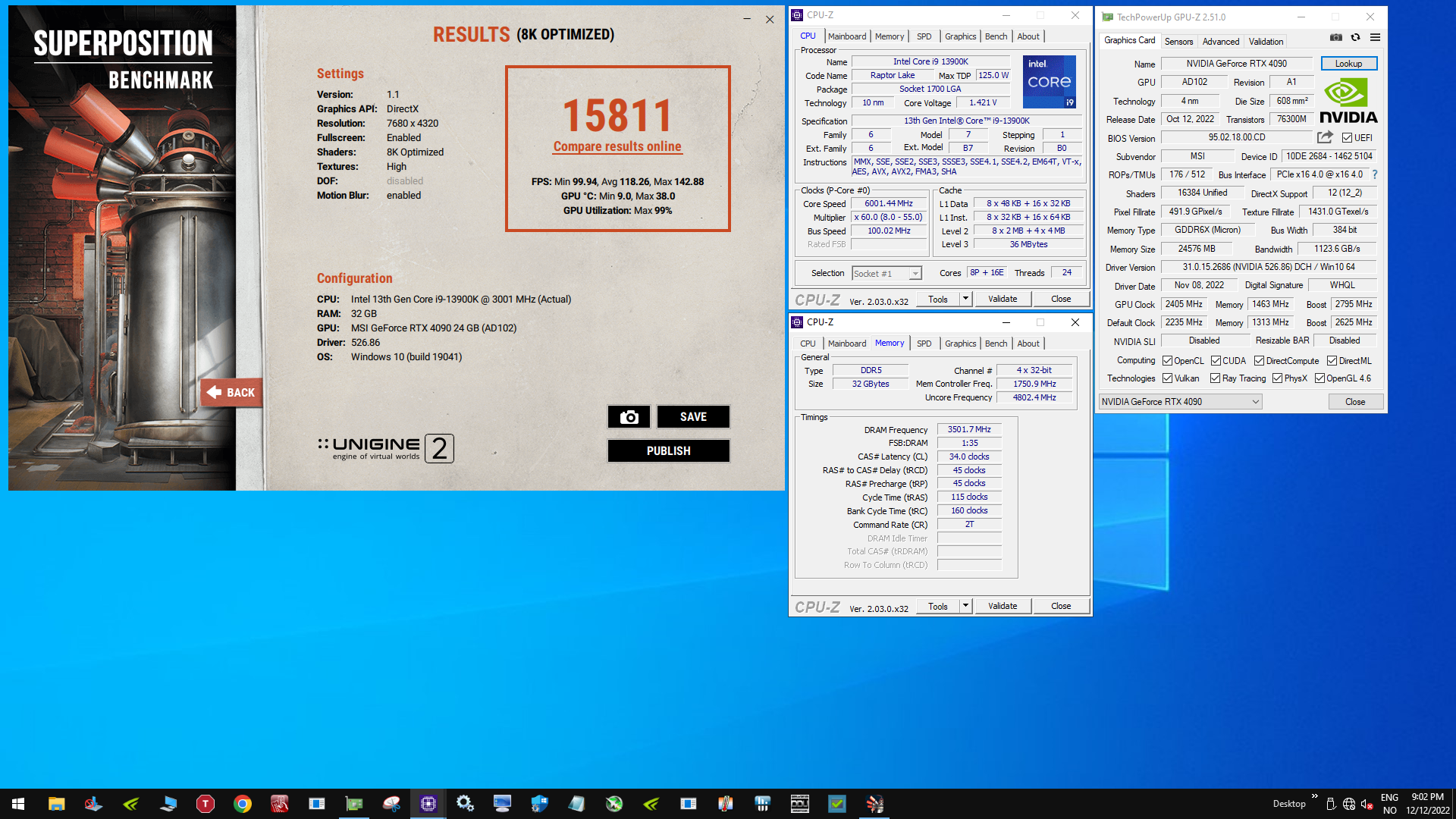
Task: Open the GPU selection dropdown in GPU-Z
Action: (x=1180, y=402)
